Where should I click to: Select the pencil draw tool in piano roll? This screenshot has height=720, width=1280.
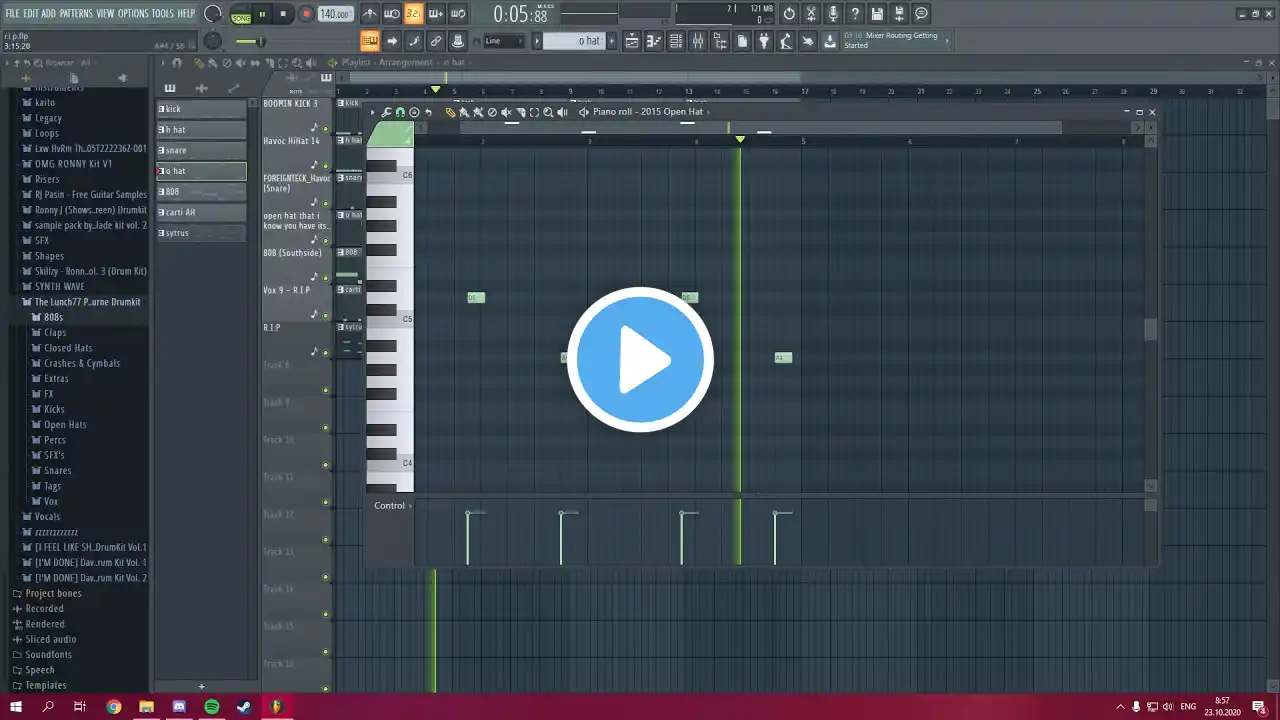(x=450, y=112)
